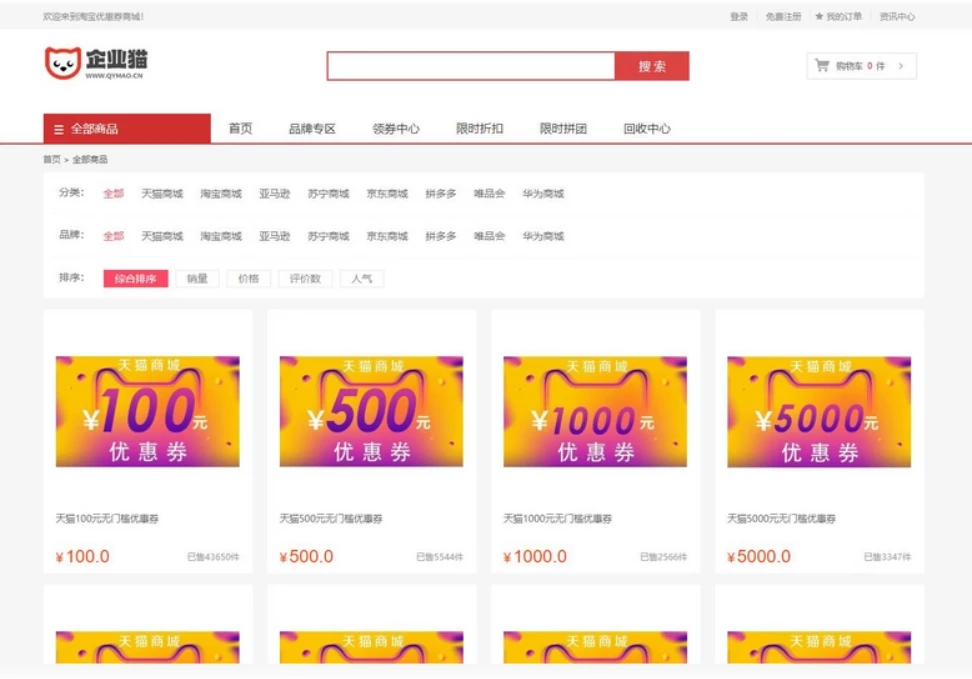The height and width of the screenshot is (679, 972).
Task: Open the 天猫100元 coupon image
Action: 148,411
